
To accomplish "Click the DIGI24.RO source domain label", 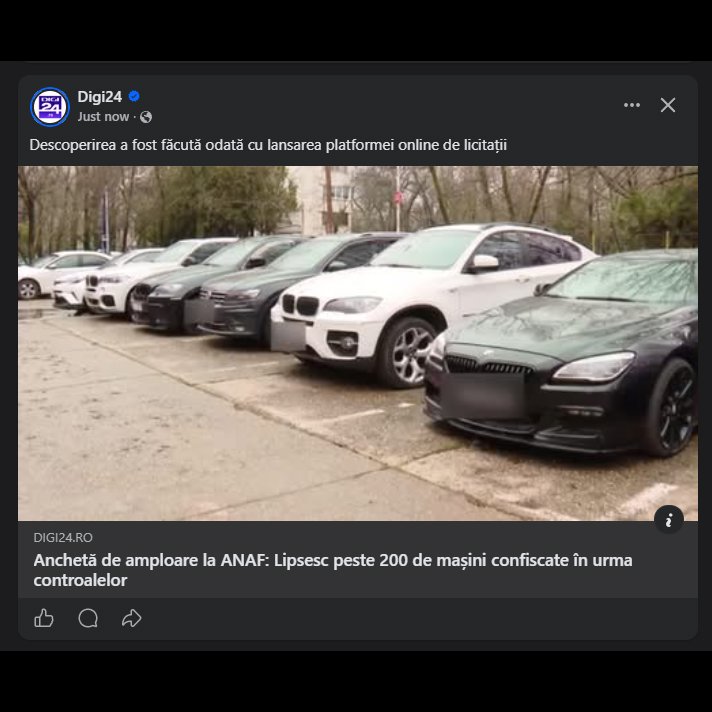I will point(63,537).
